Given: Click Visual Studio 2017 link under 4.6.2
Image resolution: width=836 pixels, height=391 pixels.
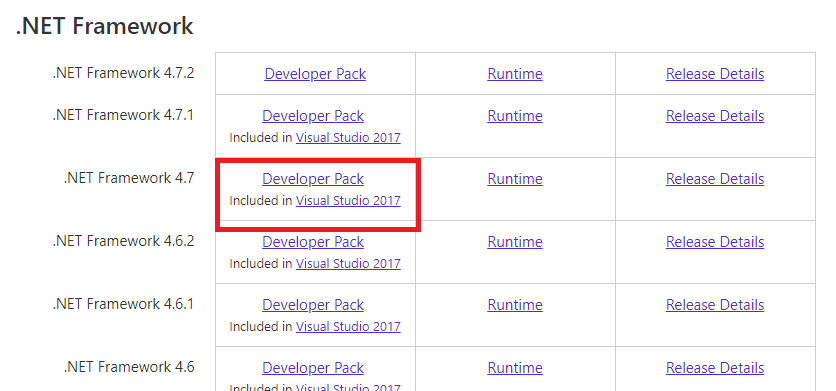Looking at the screenshot, I should coord(348,264).
